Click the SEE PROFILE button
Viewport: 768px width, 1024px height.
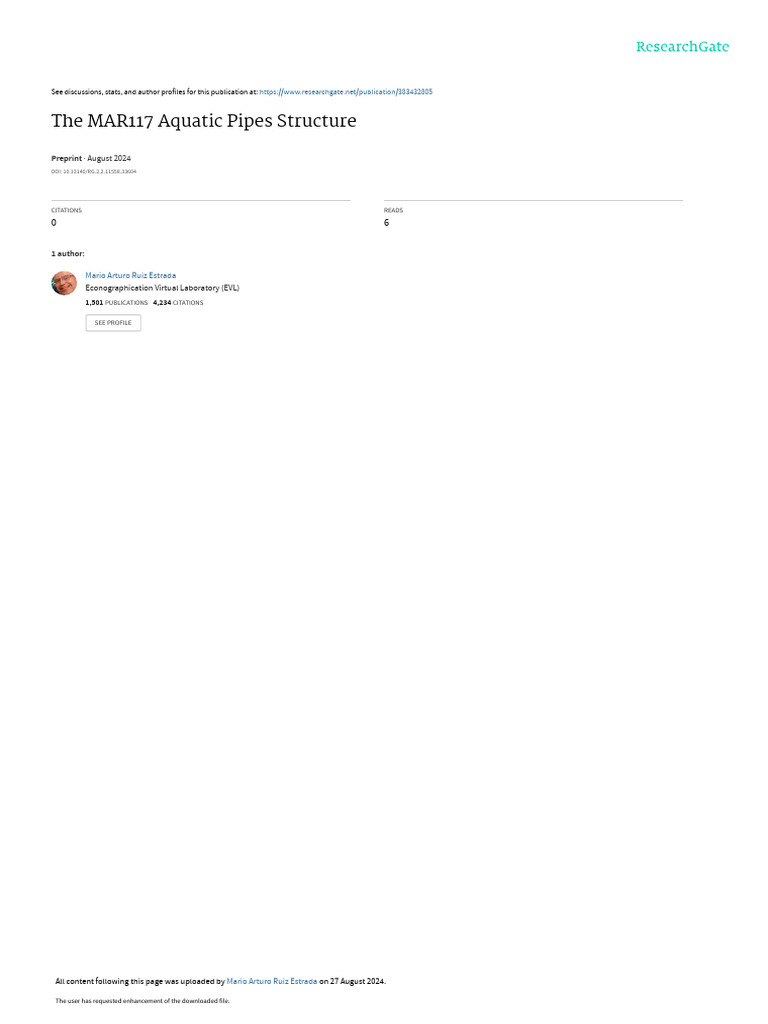113,323
